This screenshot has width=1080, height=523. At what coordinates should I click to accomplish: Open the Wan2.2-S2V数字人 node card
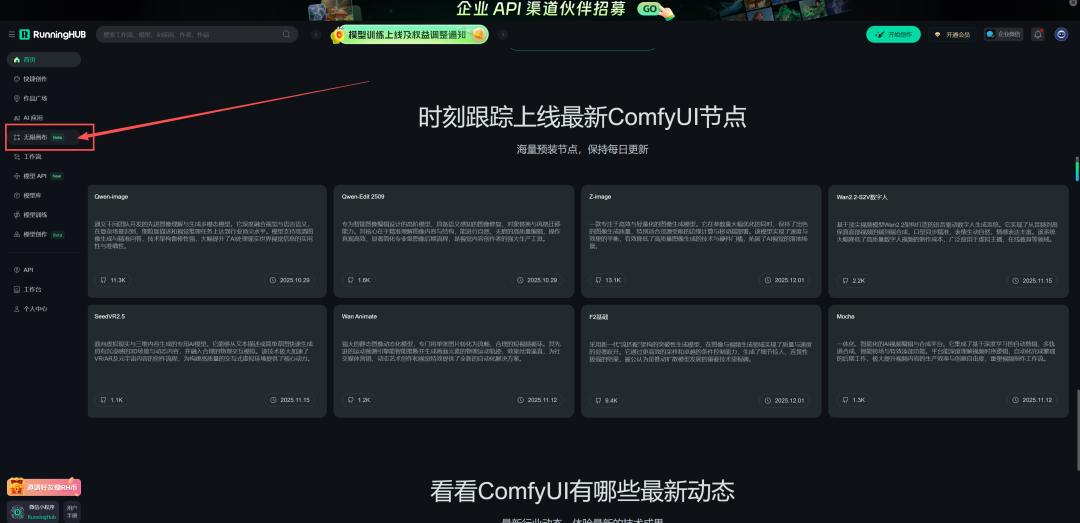click(948, 241)
